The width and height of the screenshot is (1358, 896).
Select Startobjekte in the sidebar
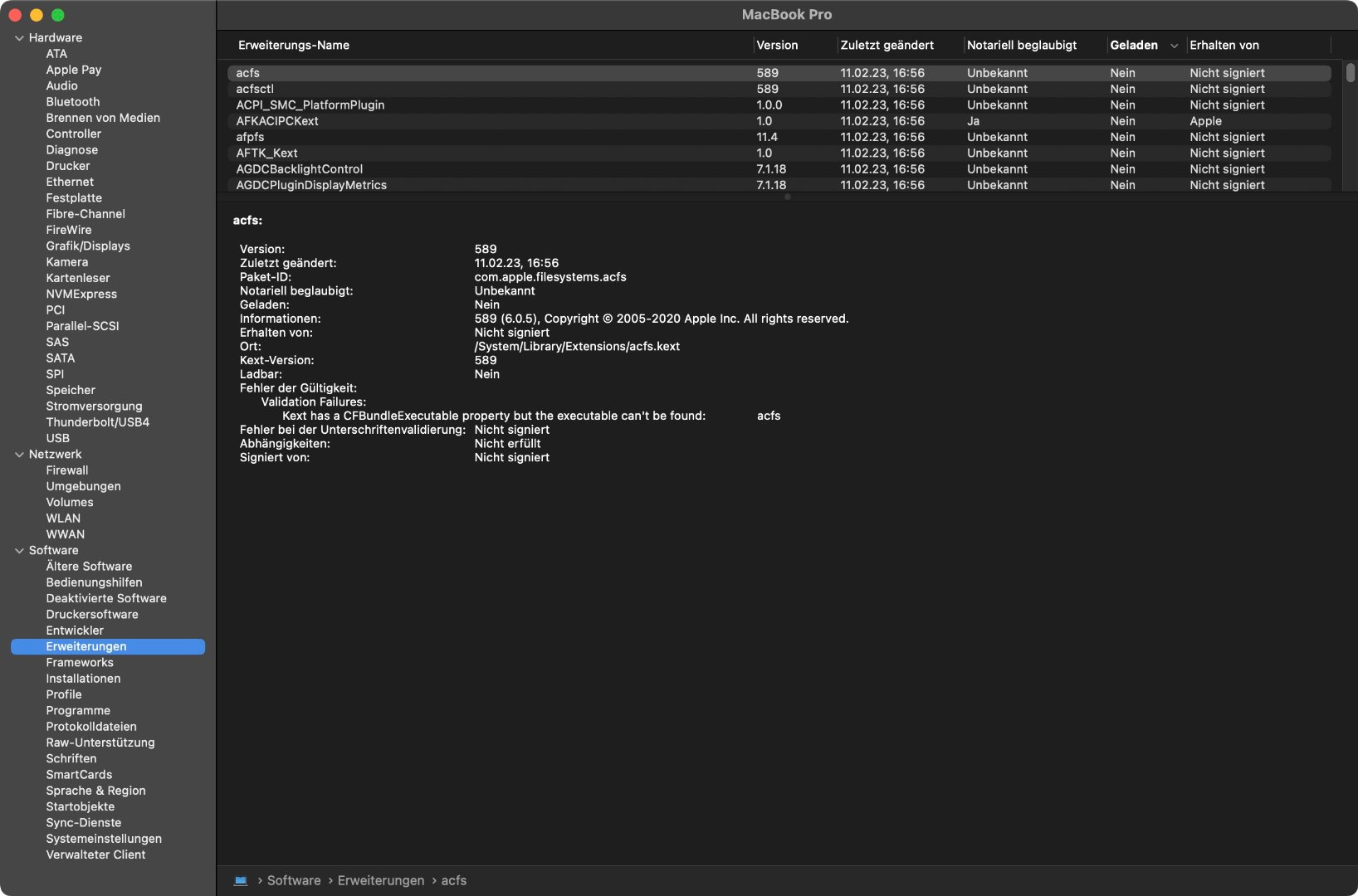[x=81, y=807]
